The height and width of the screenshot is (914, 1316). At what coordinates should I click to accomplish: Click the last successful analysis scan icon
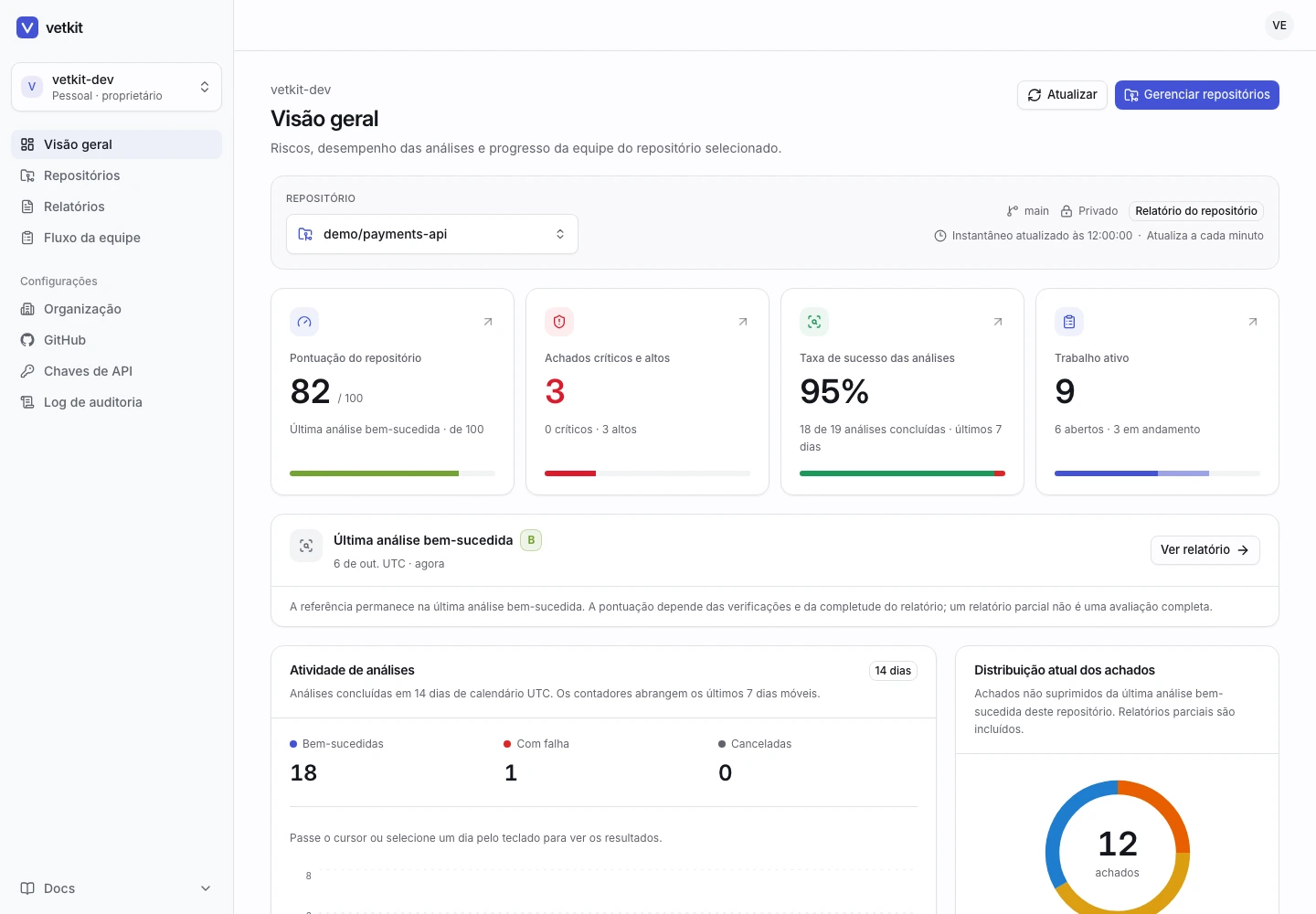click(306, 546)
